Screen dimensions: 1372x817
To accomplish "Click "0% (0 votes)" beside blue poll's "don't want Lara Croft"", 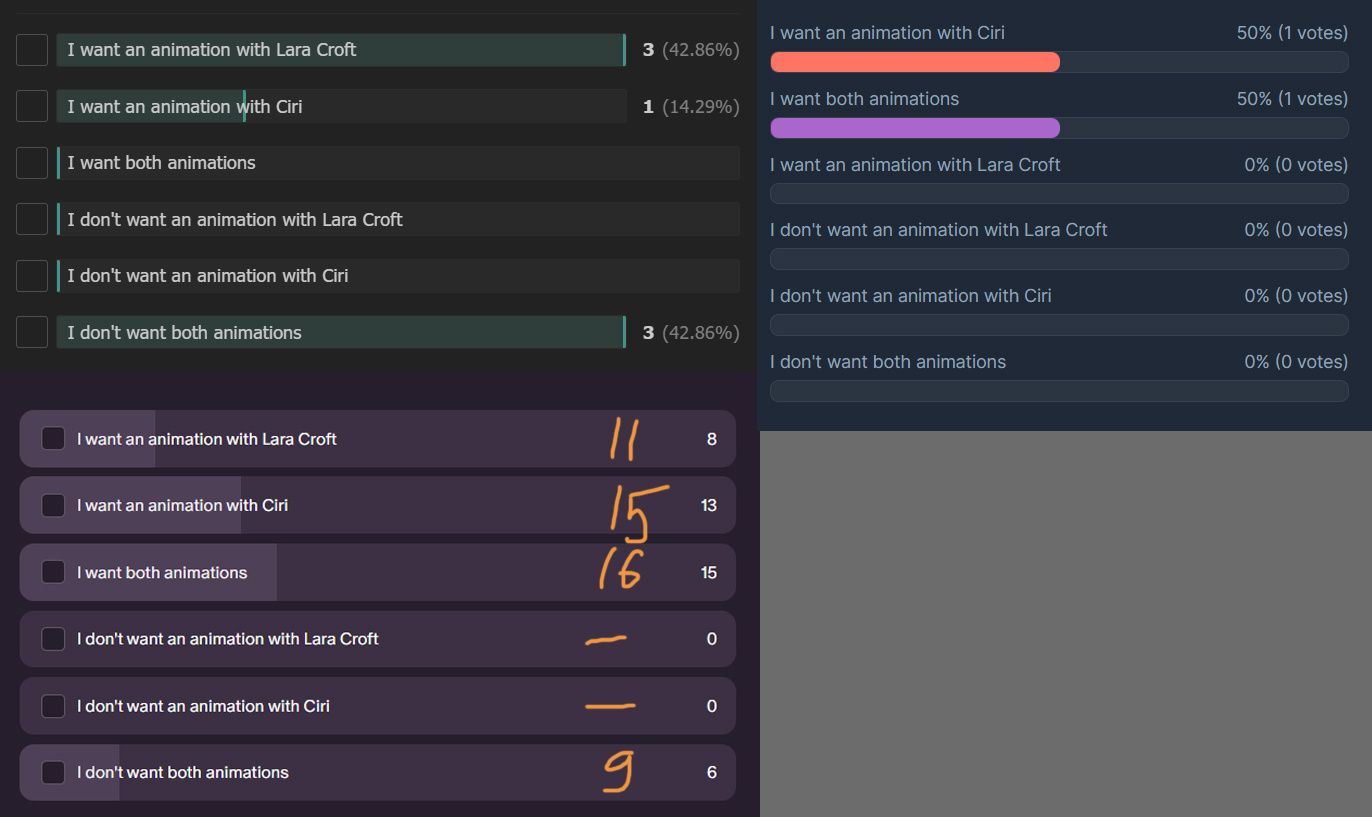I will tap(1296, 230).
